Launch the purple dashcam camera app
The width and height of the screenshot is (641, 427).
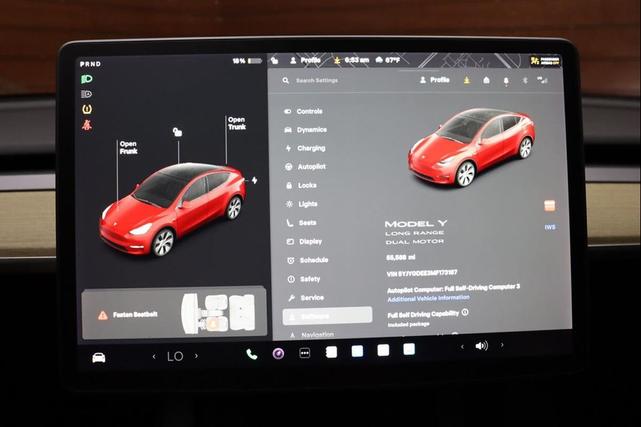coord(278,353)
